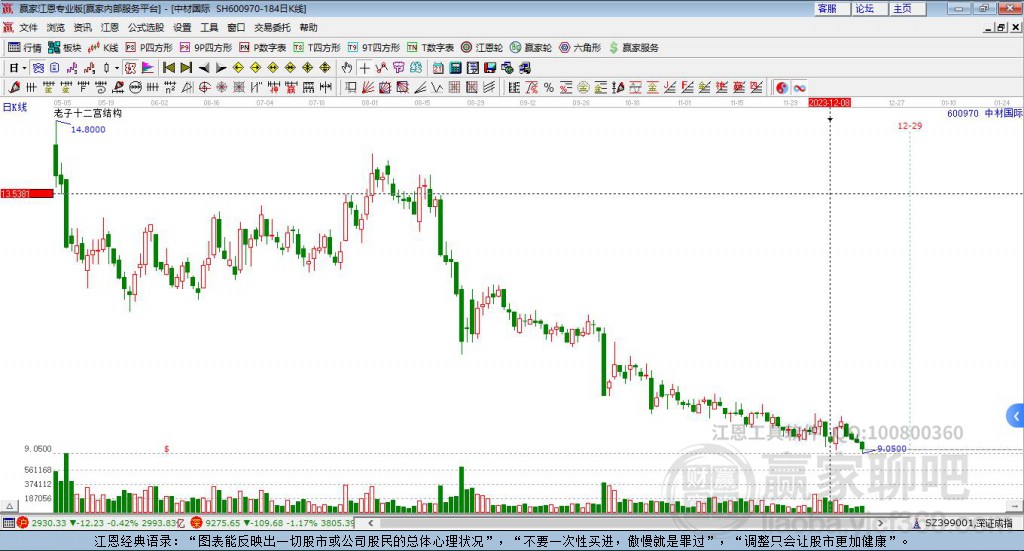This screenshot has height=551, width=1024.
Task: Open the calendar icon showing 21
Action: 438,68
